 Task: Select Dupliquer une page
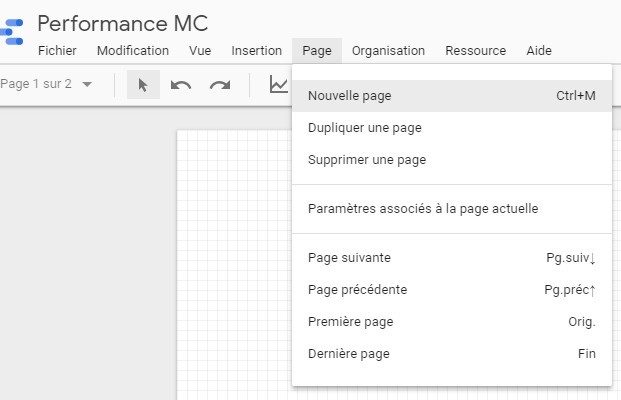tap(364, 128)
